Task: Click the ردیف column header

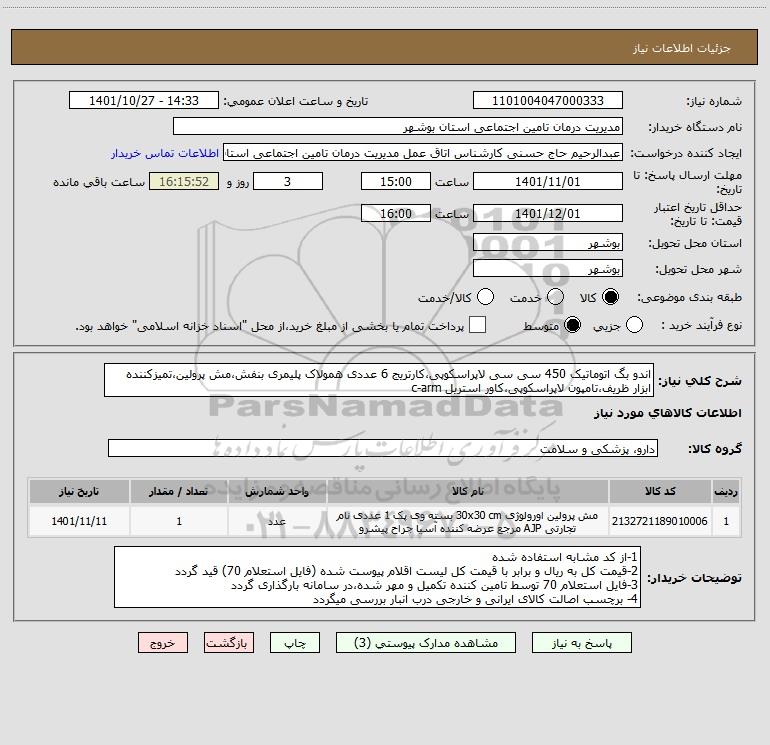Action: coord(726,491)
